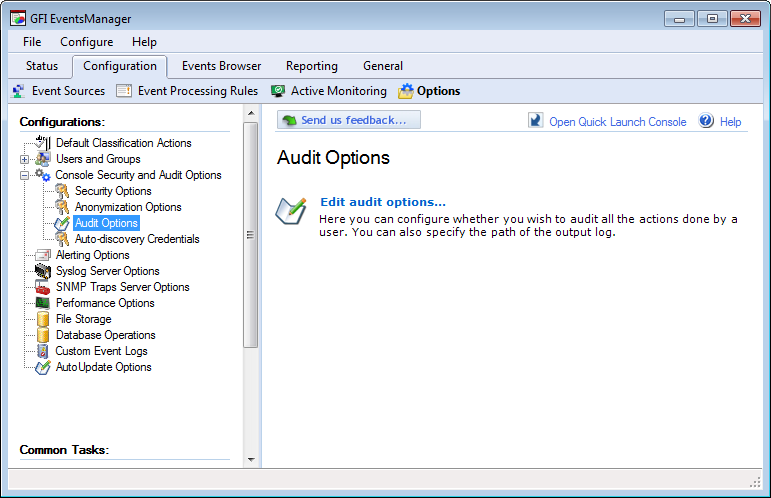Switch to the Status tab
This screenshot has height=498, width=771.
[42, 66]
